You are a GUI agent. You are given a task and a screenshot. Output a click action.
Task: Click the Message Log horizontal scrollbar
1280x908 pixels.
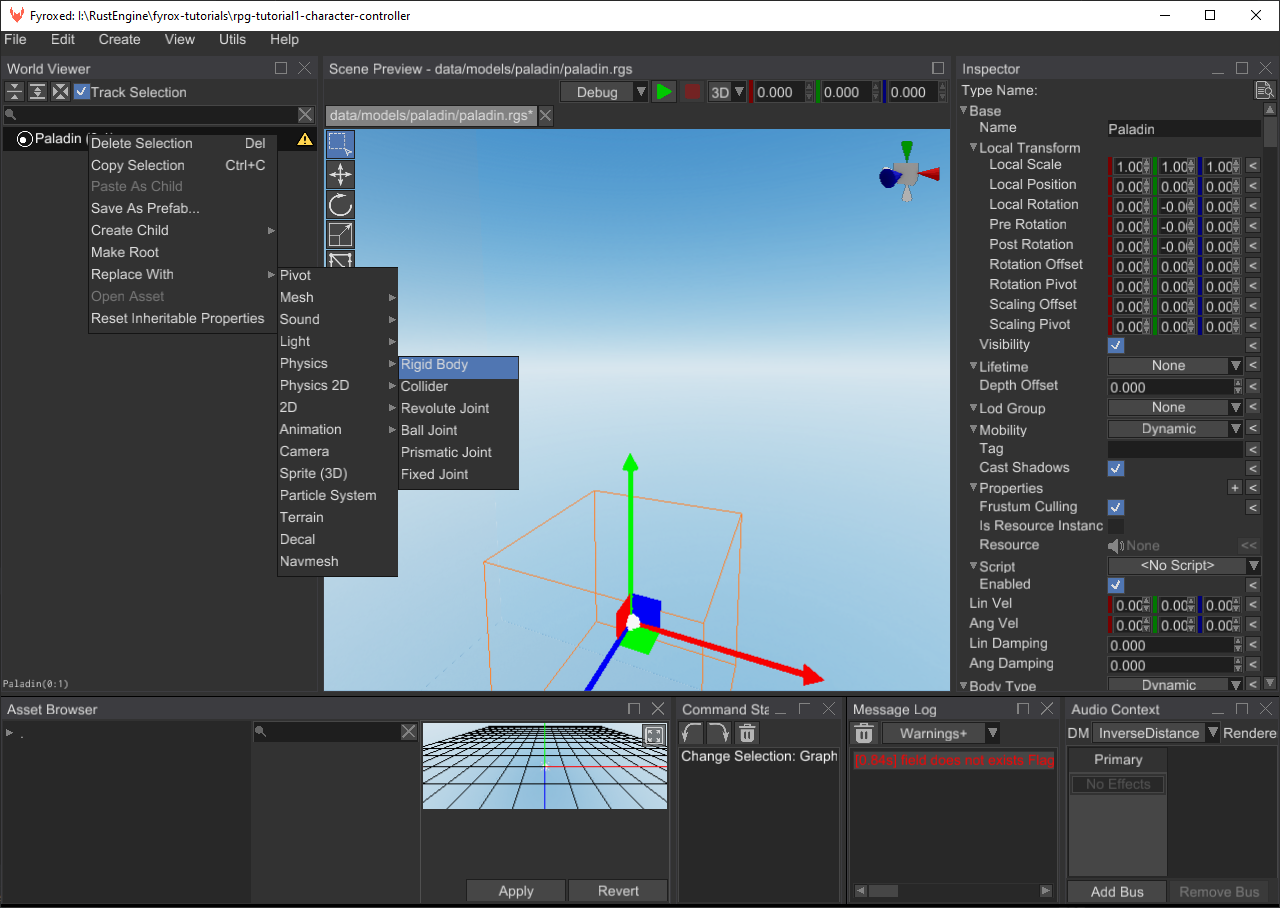[954, 890]
